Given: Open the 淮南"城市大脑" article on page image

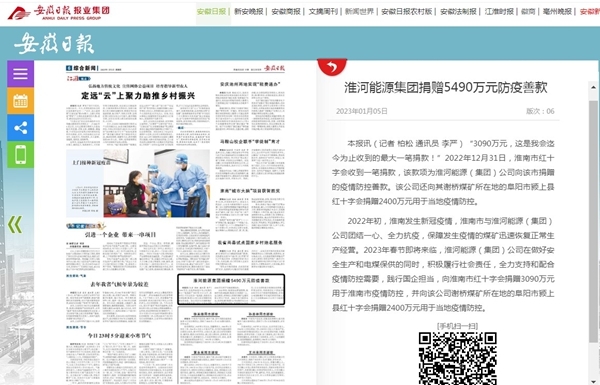Looking at the screenshot, I should pos(250,191).
